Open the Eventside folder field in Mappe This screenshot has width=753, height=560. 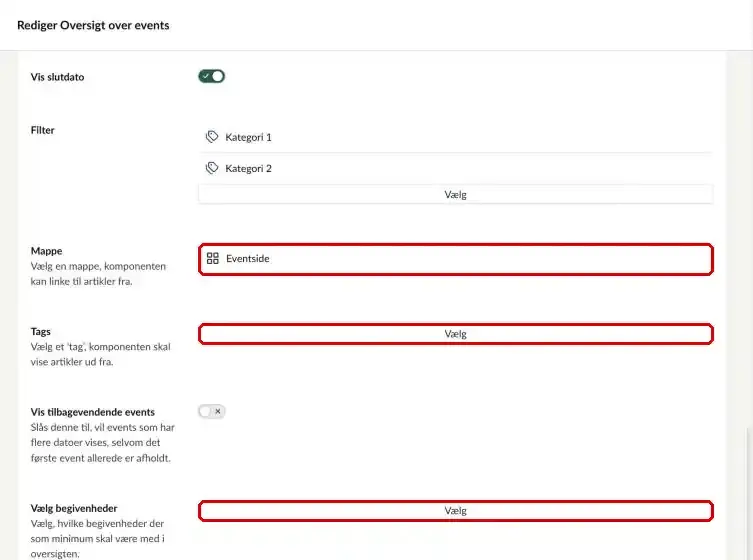pyautogui.click(x=455, y=259)
